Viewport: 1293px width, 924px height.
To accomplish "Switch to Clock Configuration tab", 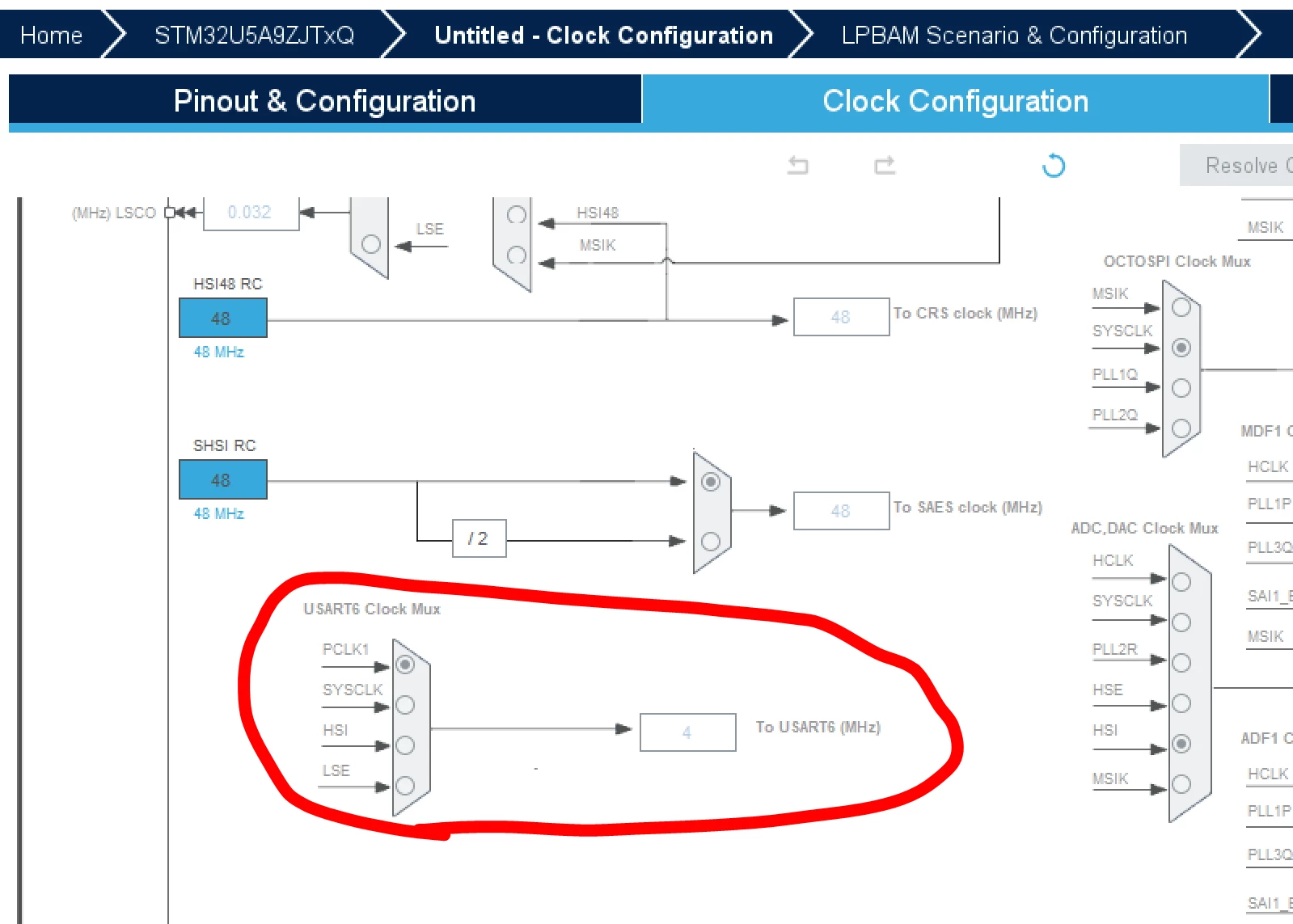I will coord(955,101).
